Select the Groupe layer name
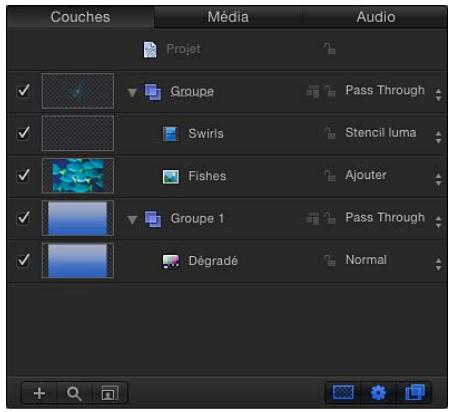451x412 pixels. (x=192, y=91)
